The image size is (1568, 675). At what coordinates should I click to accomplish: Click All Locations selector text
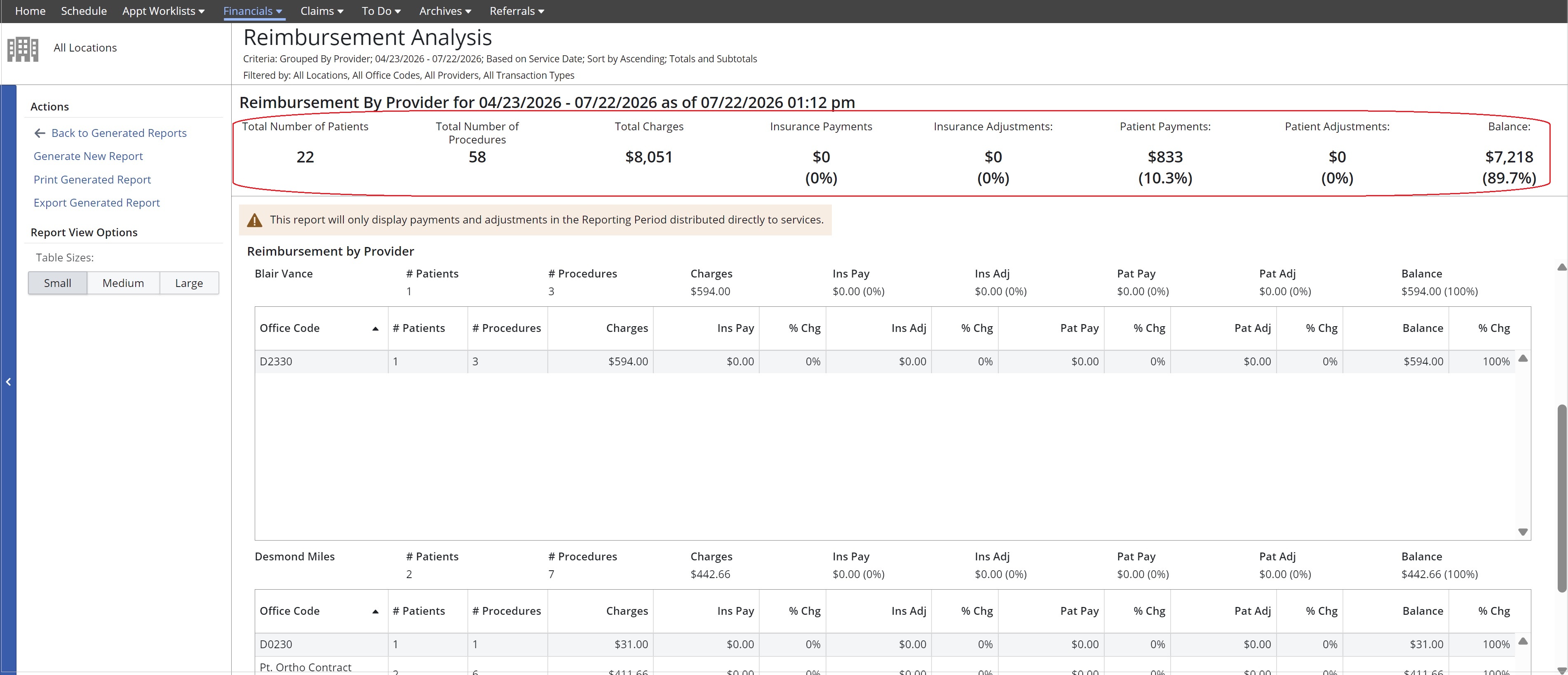click(85, 47)
